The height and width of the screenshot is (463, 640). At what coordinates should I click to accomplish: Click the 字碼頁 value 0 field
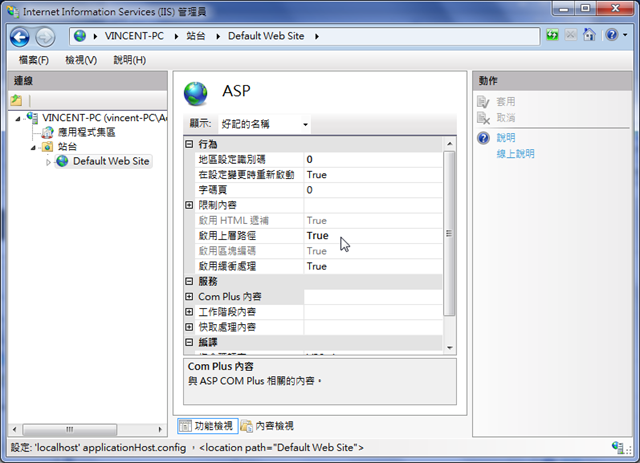[x=373, y=190]
